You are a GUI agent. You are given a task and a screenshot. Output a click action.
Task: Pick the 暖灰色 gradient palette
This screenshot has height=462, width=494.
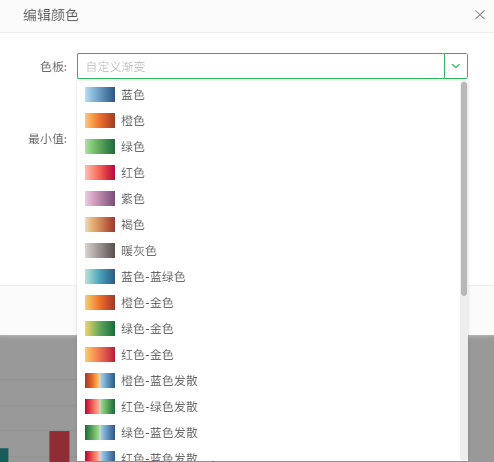click(x=269, y=251)
